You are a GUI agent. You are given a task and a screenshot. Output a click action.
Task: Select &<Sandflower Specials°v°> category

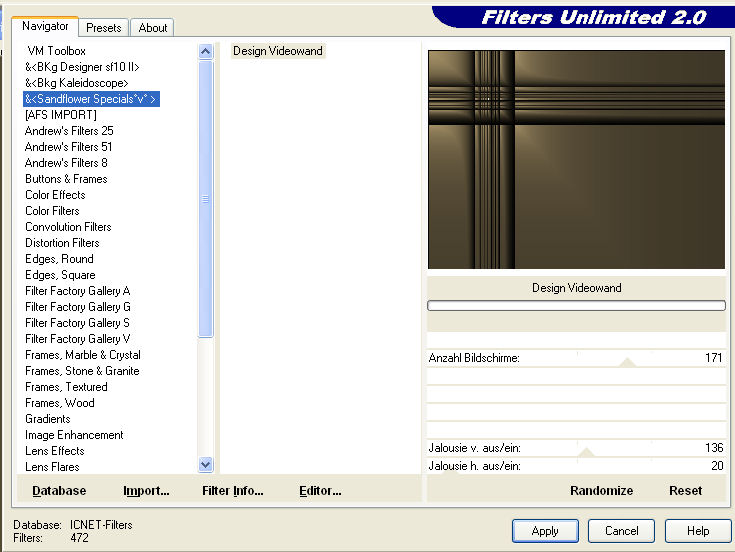coord(91,99)
